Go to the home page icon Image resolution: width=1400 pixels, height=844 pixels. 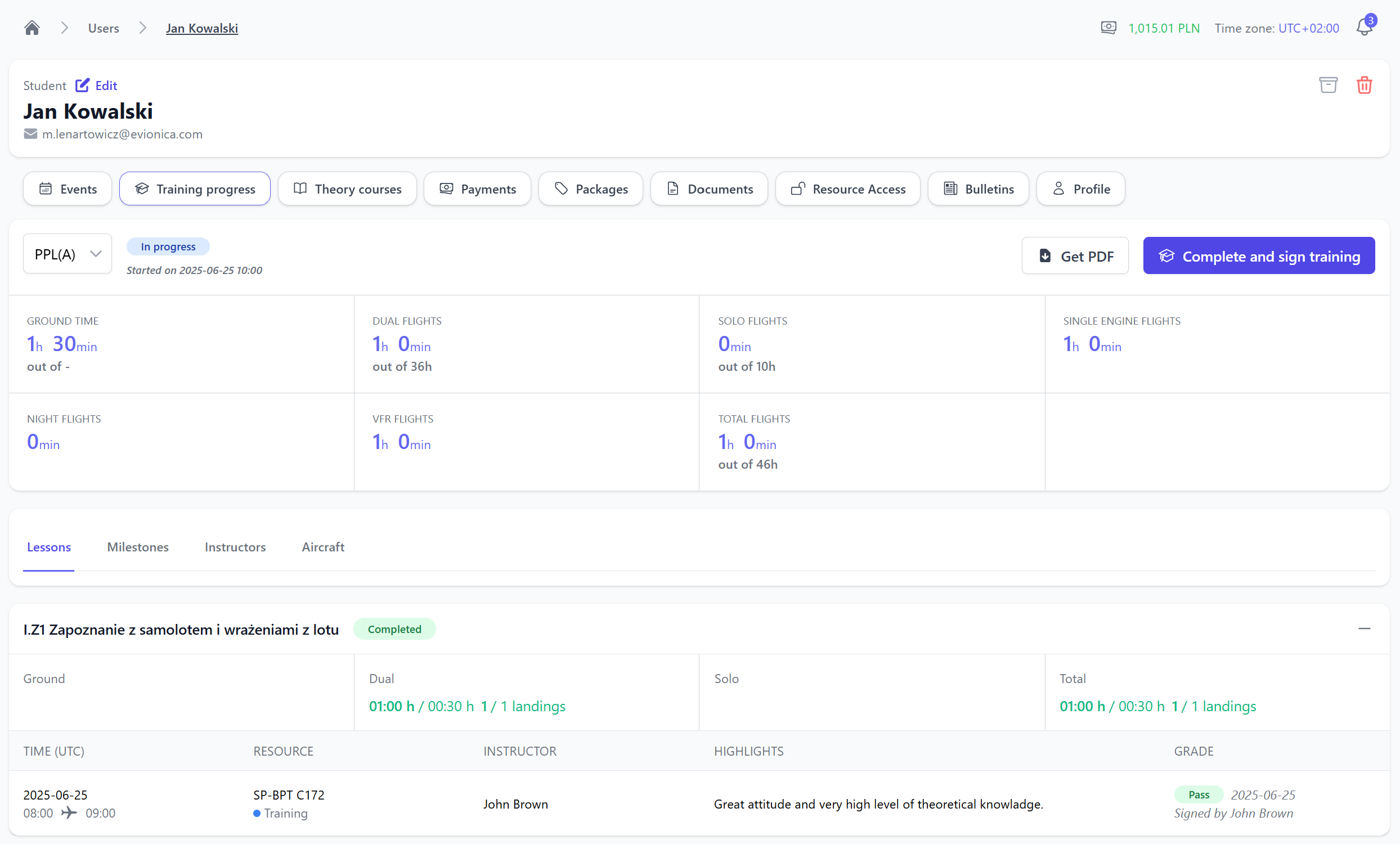coord(32,28)
